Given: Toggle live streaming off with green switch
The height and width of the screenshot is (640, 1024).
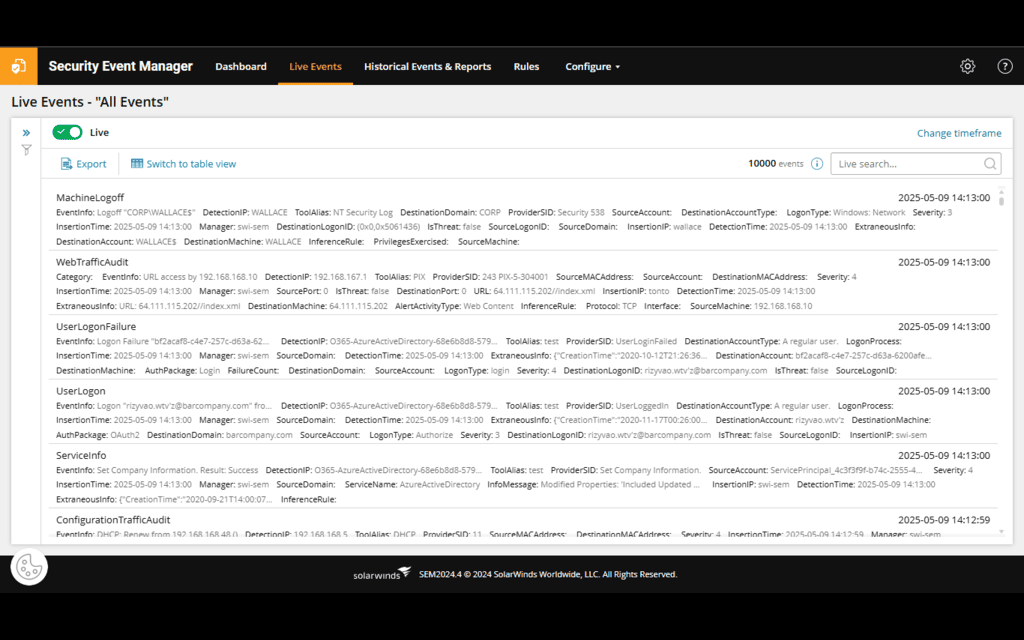Looking at the screenshot, I should [x=66, y=131].
